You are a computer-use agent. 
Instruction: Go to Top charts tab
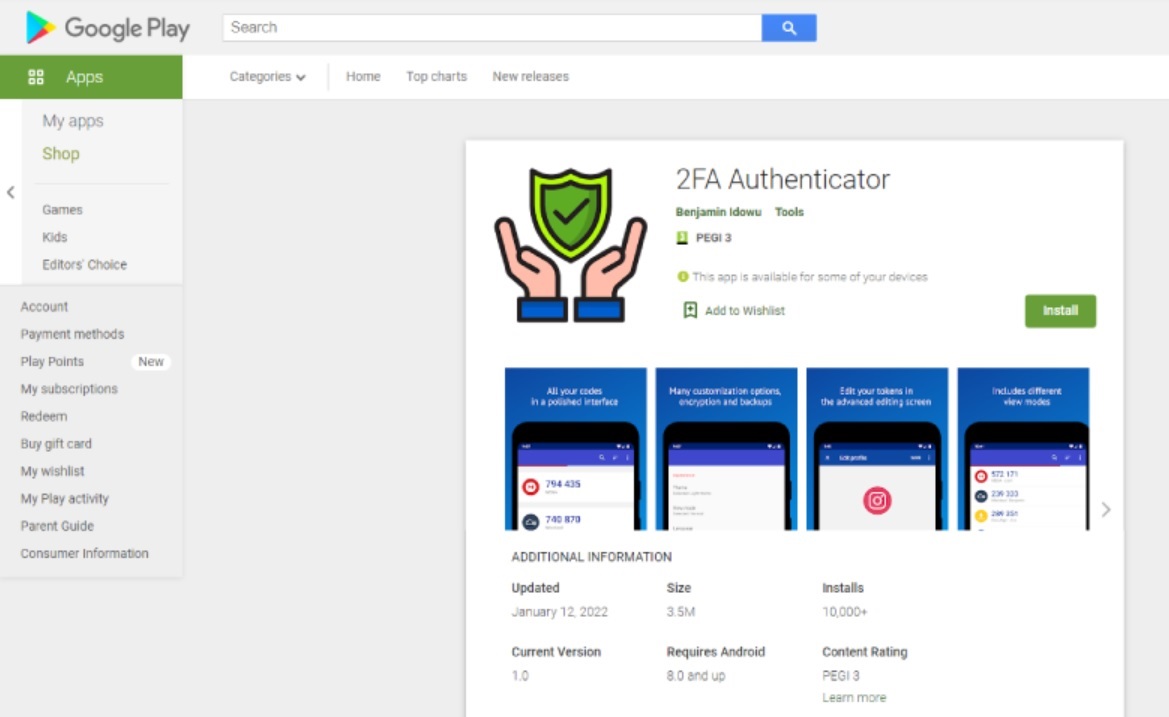(x=436, y=76)
